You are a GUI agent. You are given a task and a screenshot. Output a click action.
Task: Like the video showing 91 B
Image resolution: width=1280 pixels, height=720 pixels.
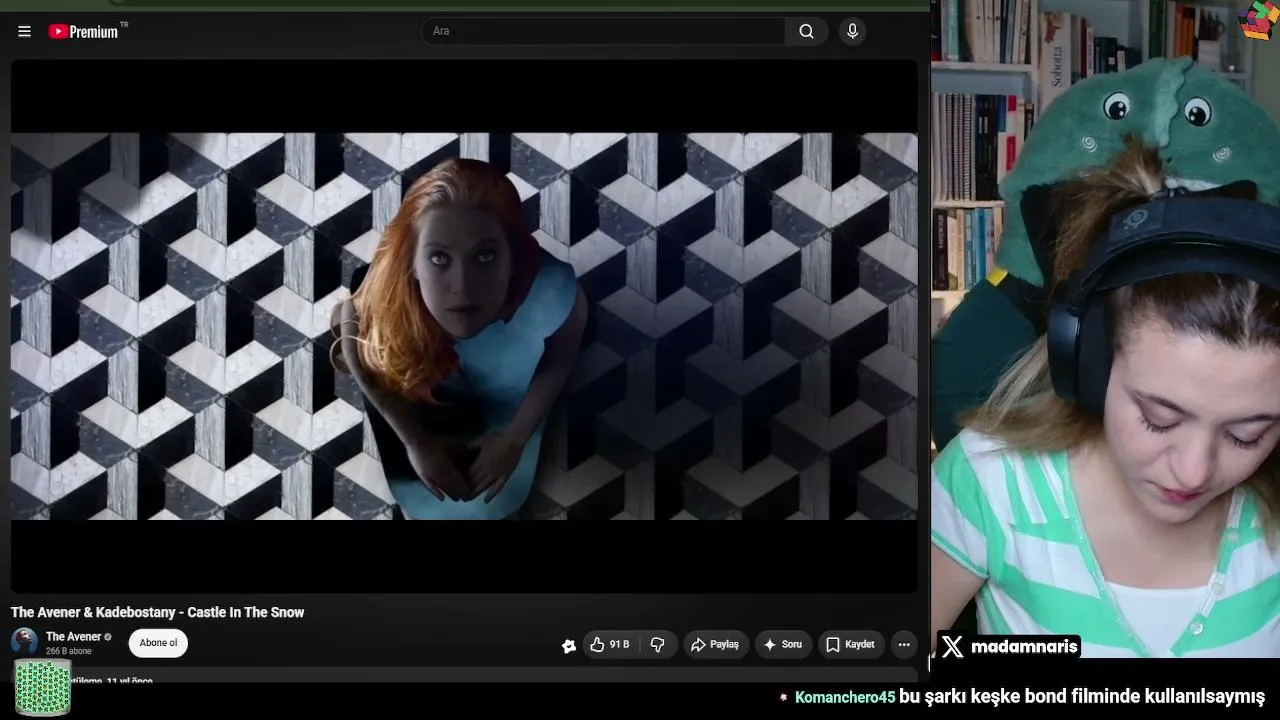pos(610,645)
